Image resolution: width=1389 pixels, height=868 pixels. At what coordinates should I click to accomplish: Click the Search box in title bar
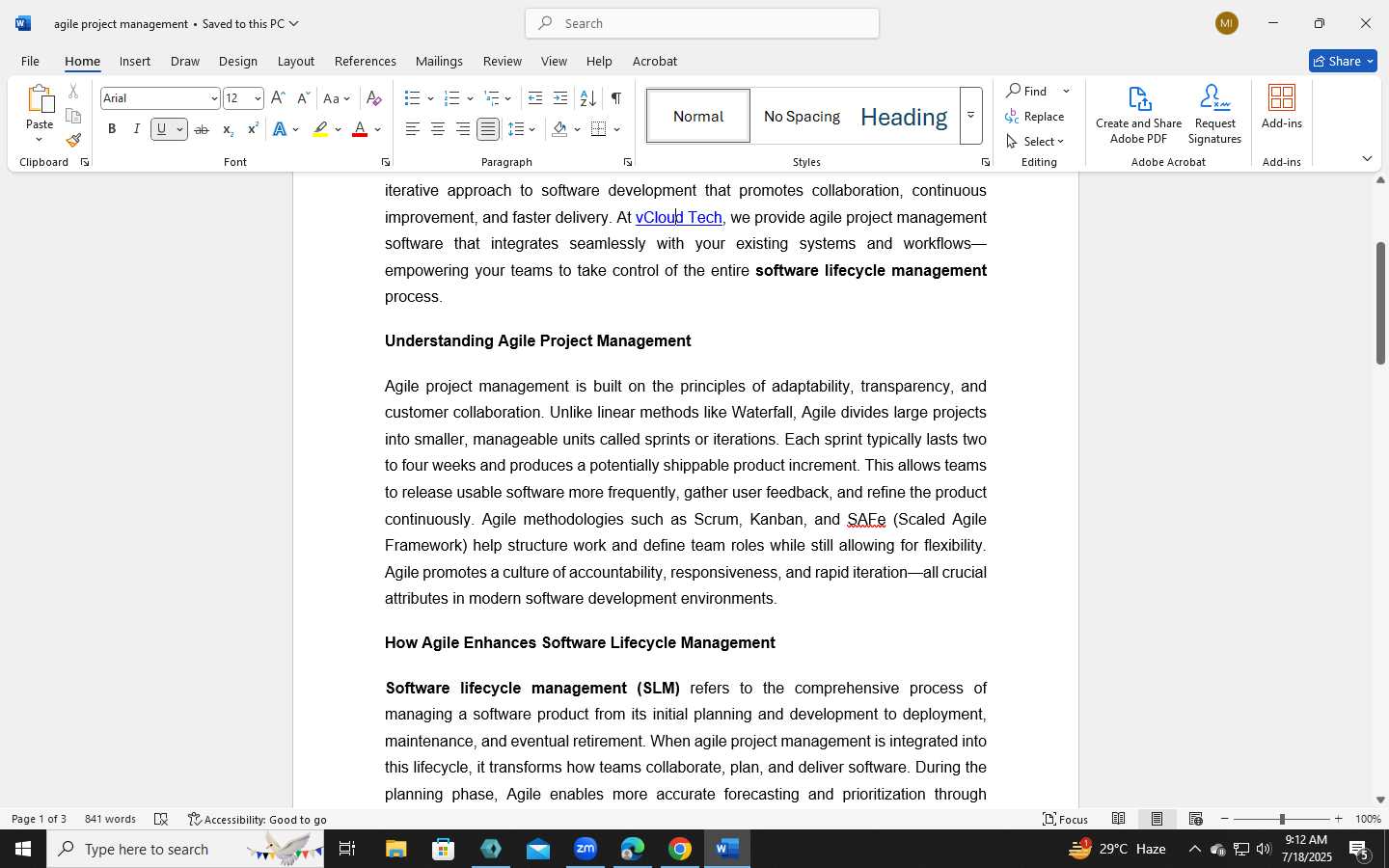tap(702, 23)
